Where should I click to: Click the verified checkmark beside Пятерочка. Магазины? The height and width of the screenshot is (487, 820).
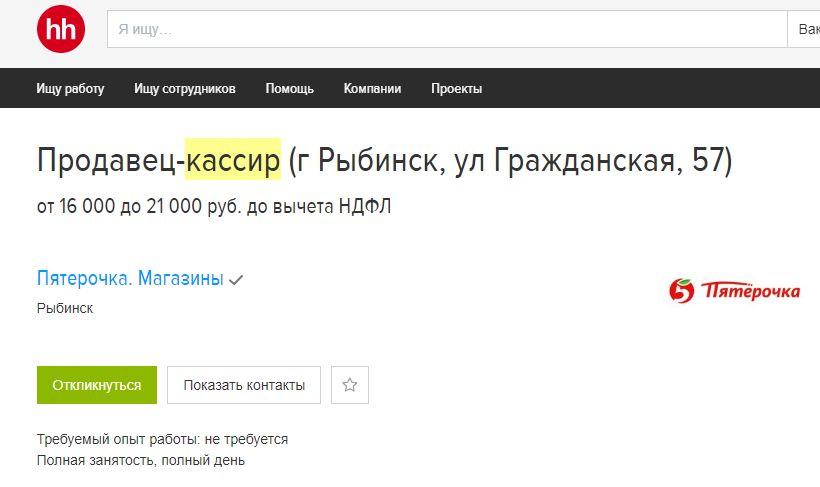coord(236,280)
